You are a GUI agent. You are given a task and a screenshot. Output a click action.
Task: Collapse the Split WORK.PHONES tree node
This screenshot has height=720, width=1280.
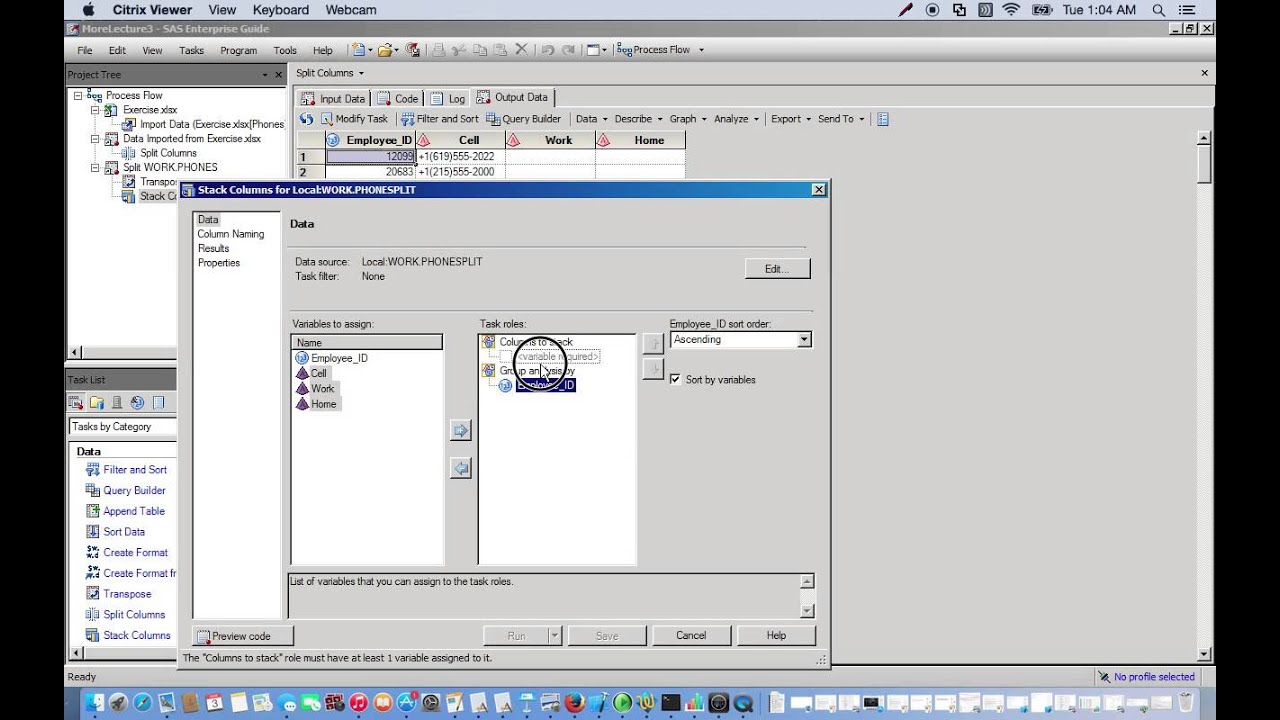point(96,168)
